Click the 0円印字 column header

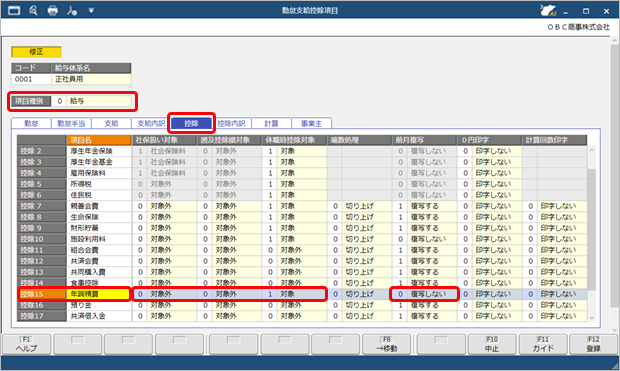click(x=490, y=140)
